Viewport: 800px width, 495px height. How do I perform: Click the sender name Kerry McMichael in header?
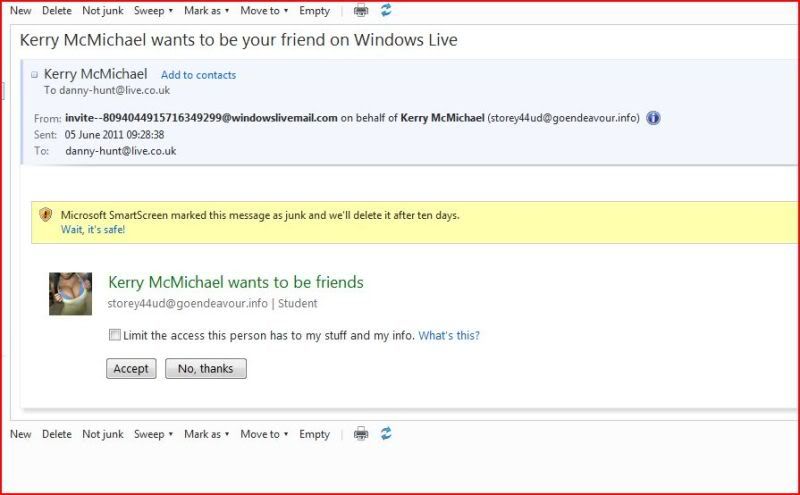[95, 74]
